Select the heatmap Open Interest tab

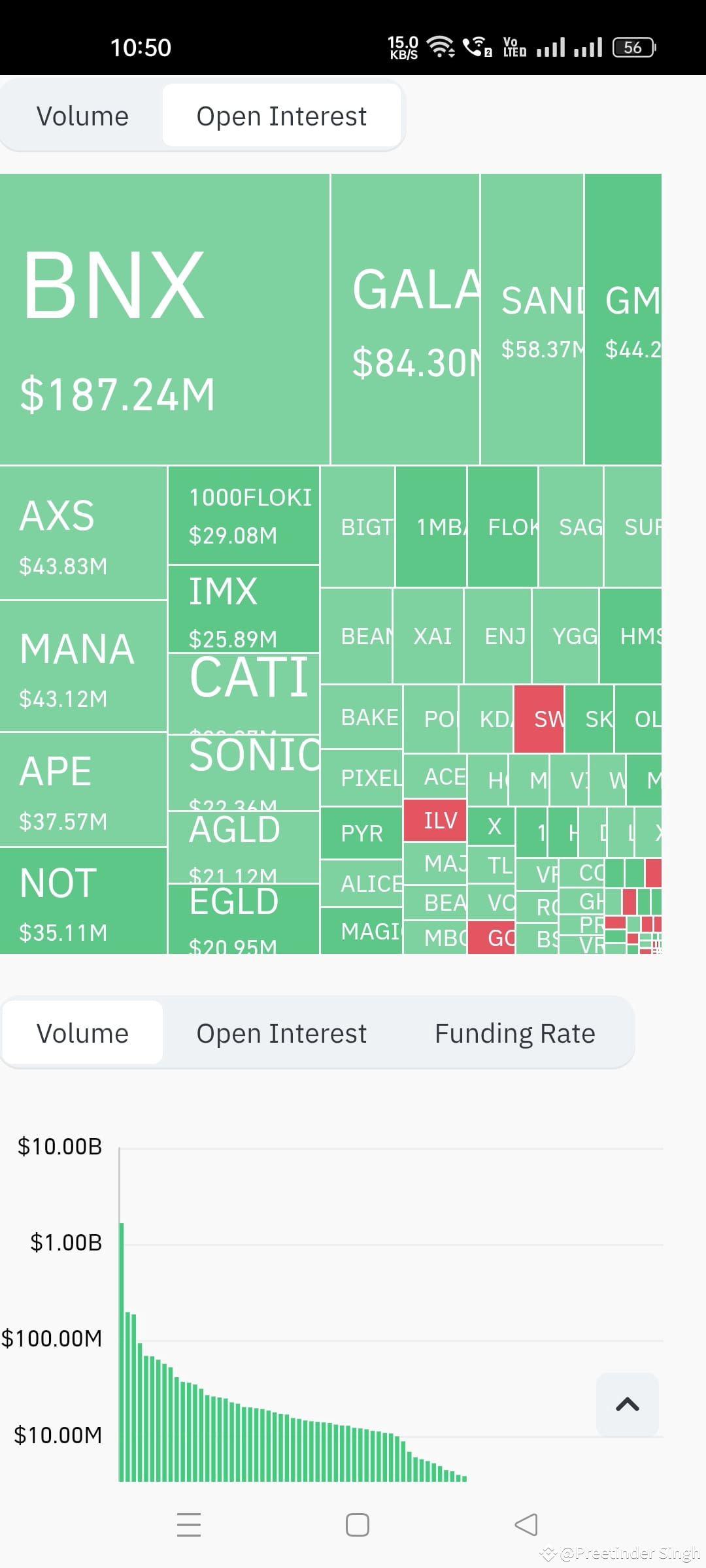282,116
